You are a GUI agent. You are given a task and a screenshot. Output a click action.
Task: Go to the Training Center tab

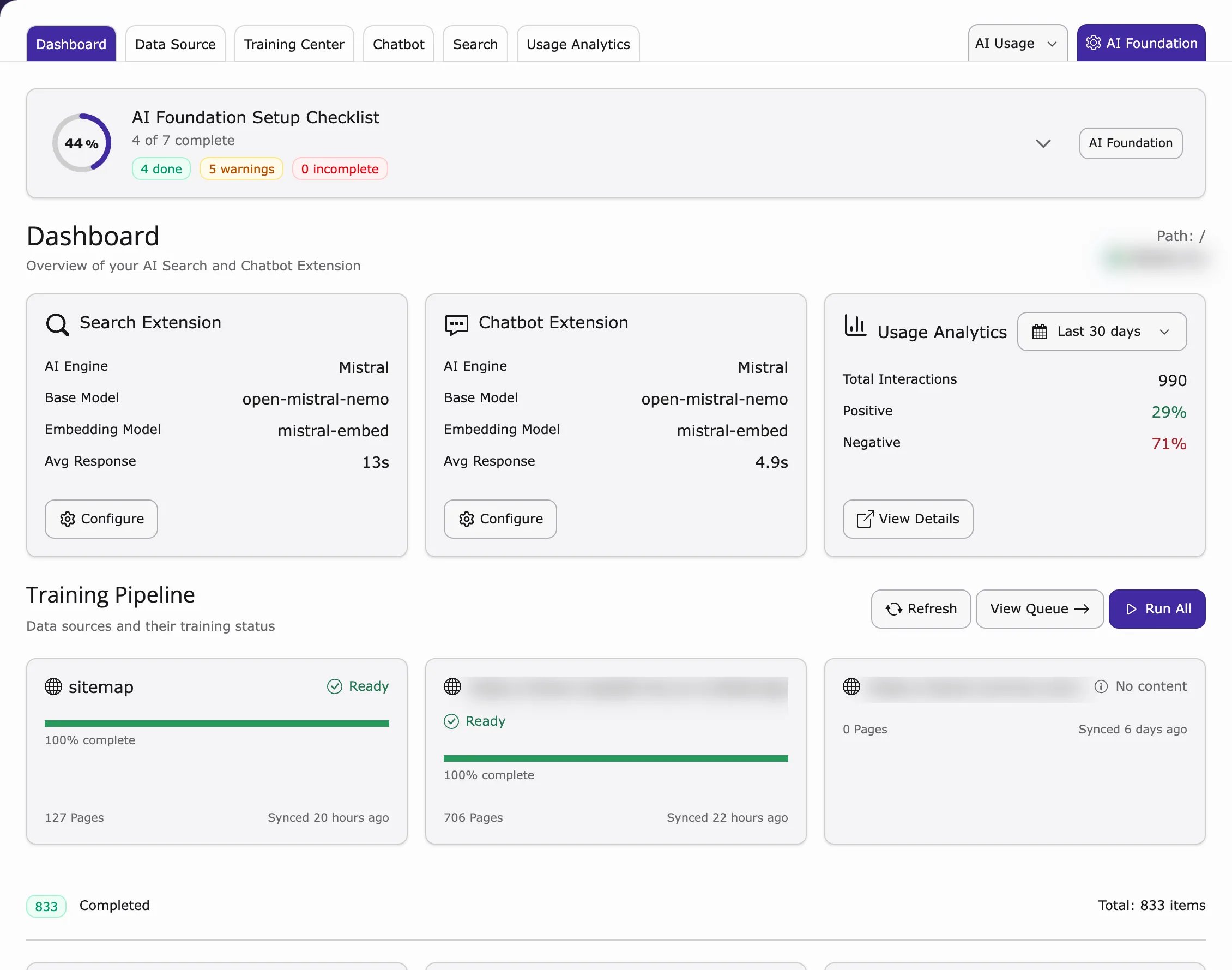(x=294, y=44)
